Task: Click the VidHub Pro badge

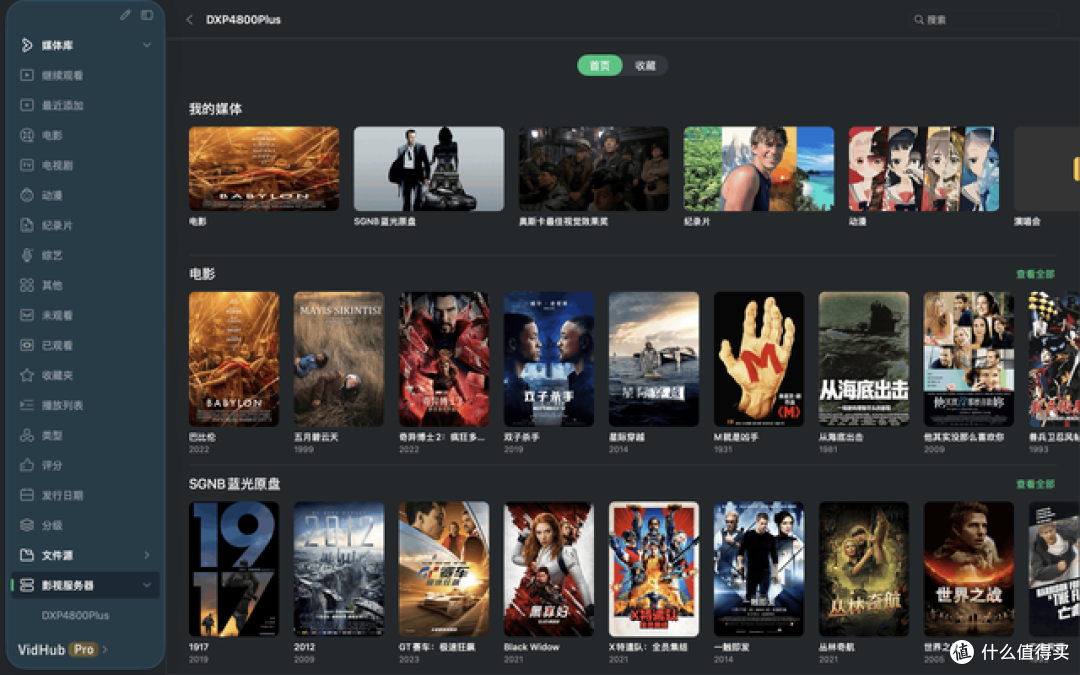Action: [x=84, y=649]
